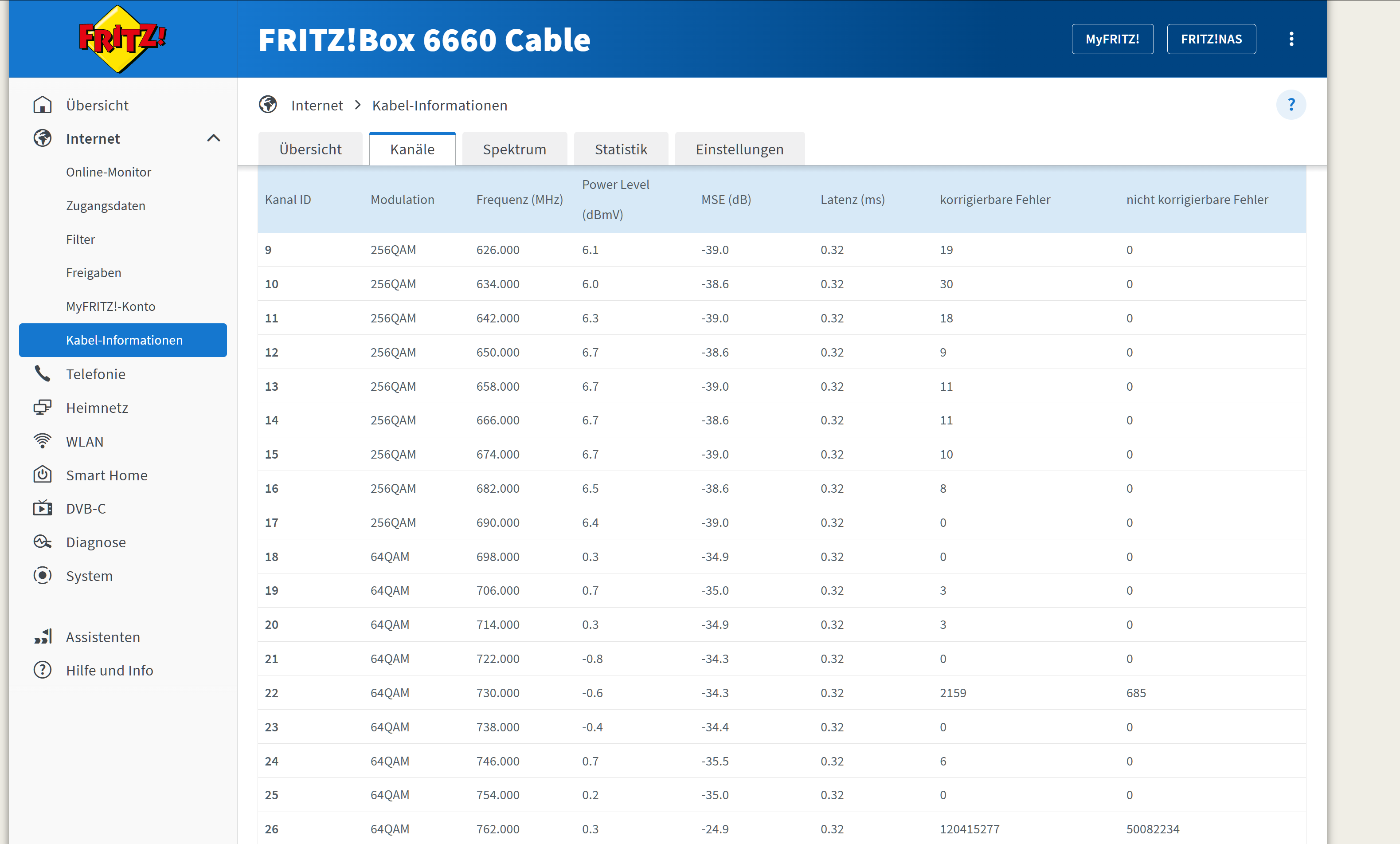The image size is (1400, 844).
Task: Click the nicht korrigierbare Fehler header
Action: coord(1197,200)
